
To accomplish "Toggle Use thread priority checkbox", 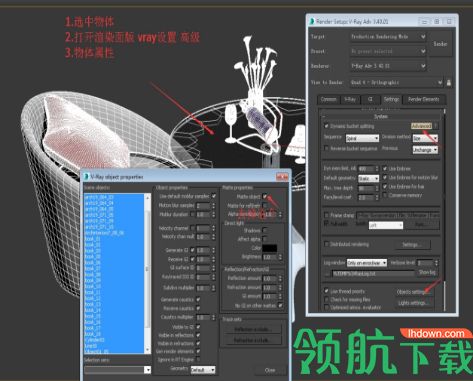I will tap(326, 291).
